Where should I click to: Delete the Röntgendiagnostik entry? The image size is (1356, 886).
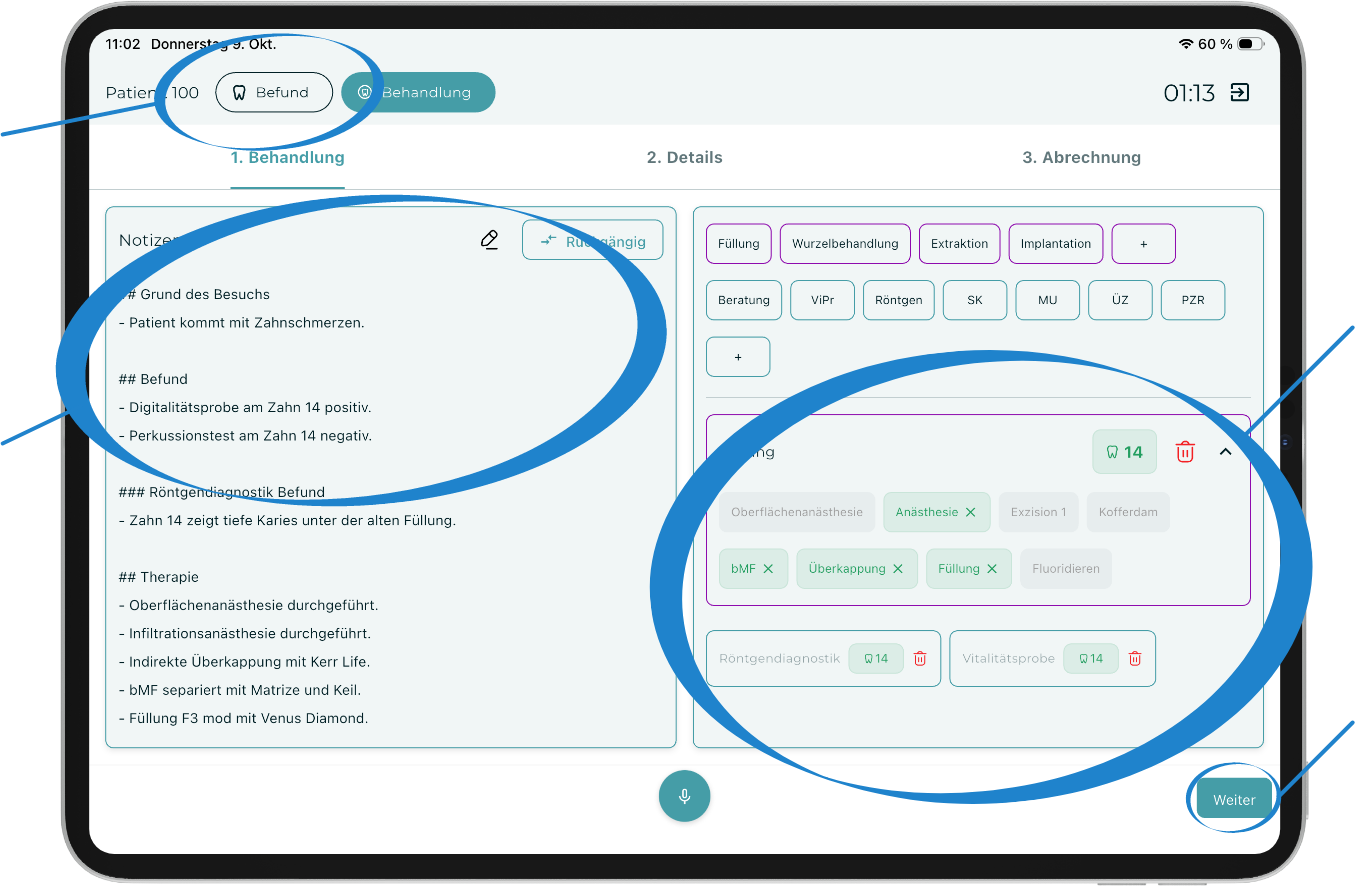tap(920, 659)
